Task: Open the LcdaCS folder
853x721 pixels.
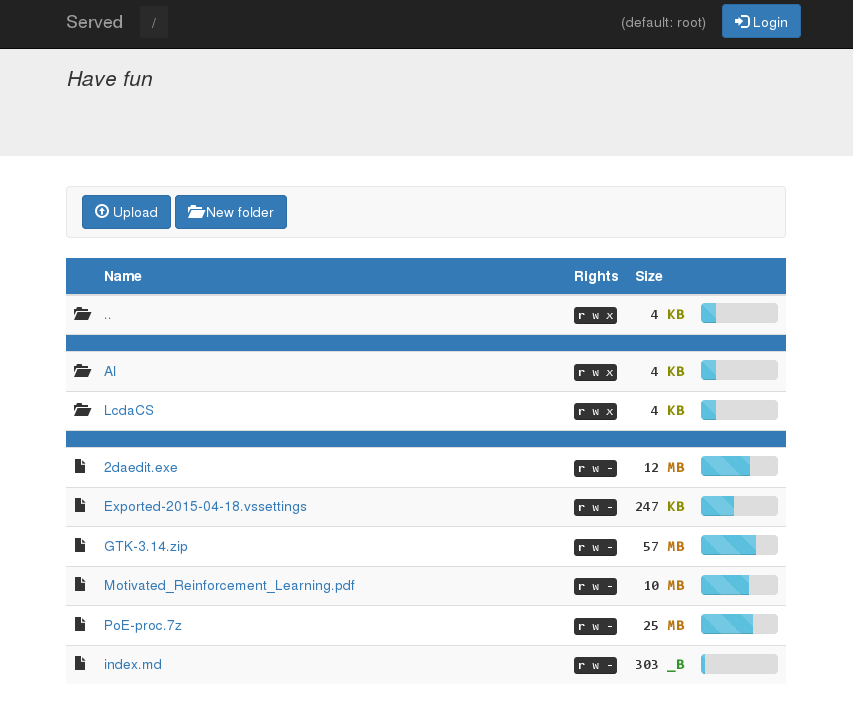Action: [x=129, y=410]
